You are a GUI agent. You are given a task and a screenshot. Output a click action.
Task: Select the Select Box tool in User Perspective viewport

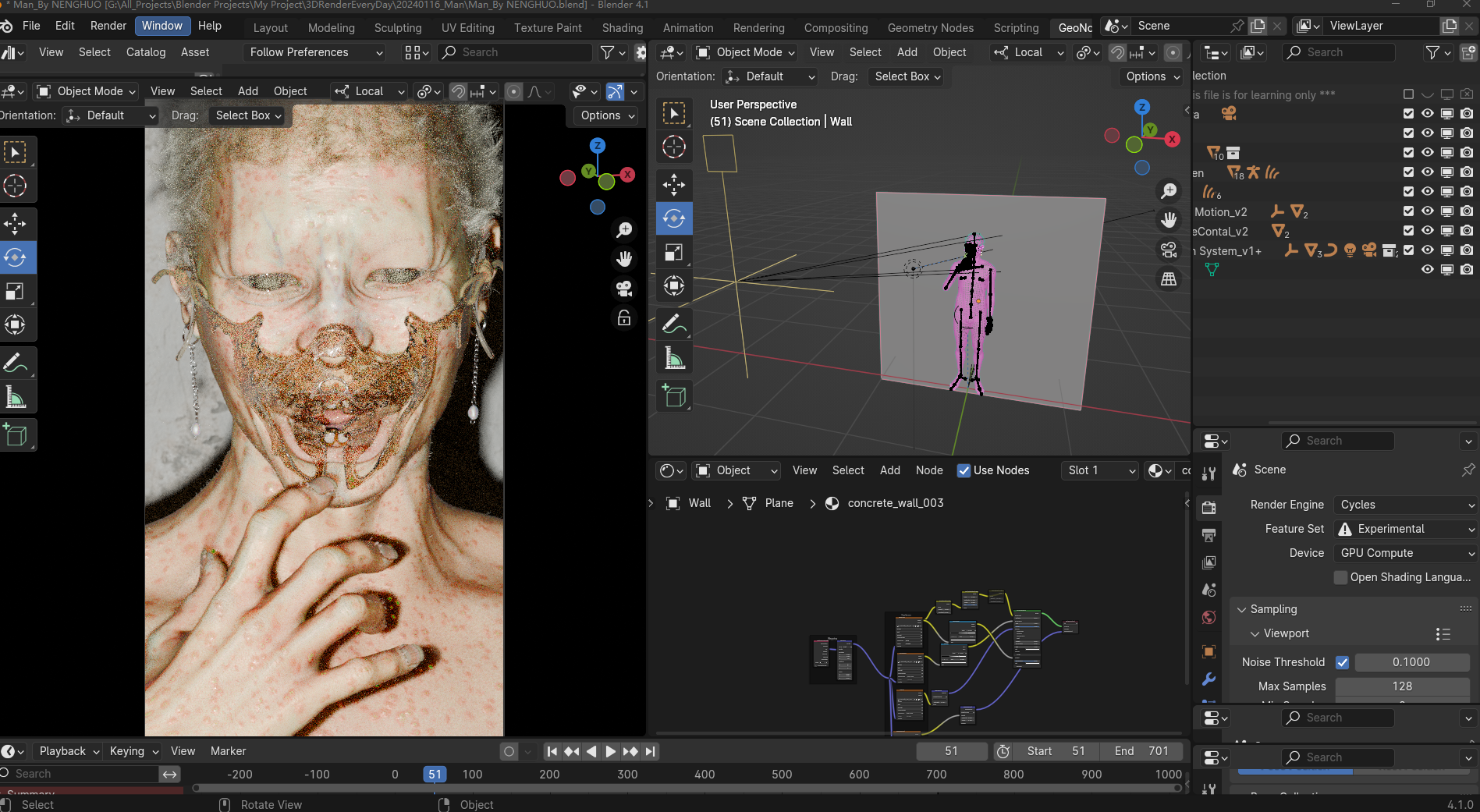click(674, 113)
